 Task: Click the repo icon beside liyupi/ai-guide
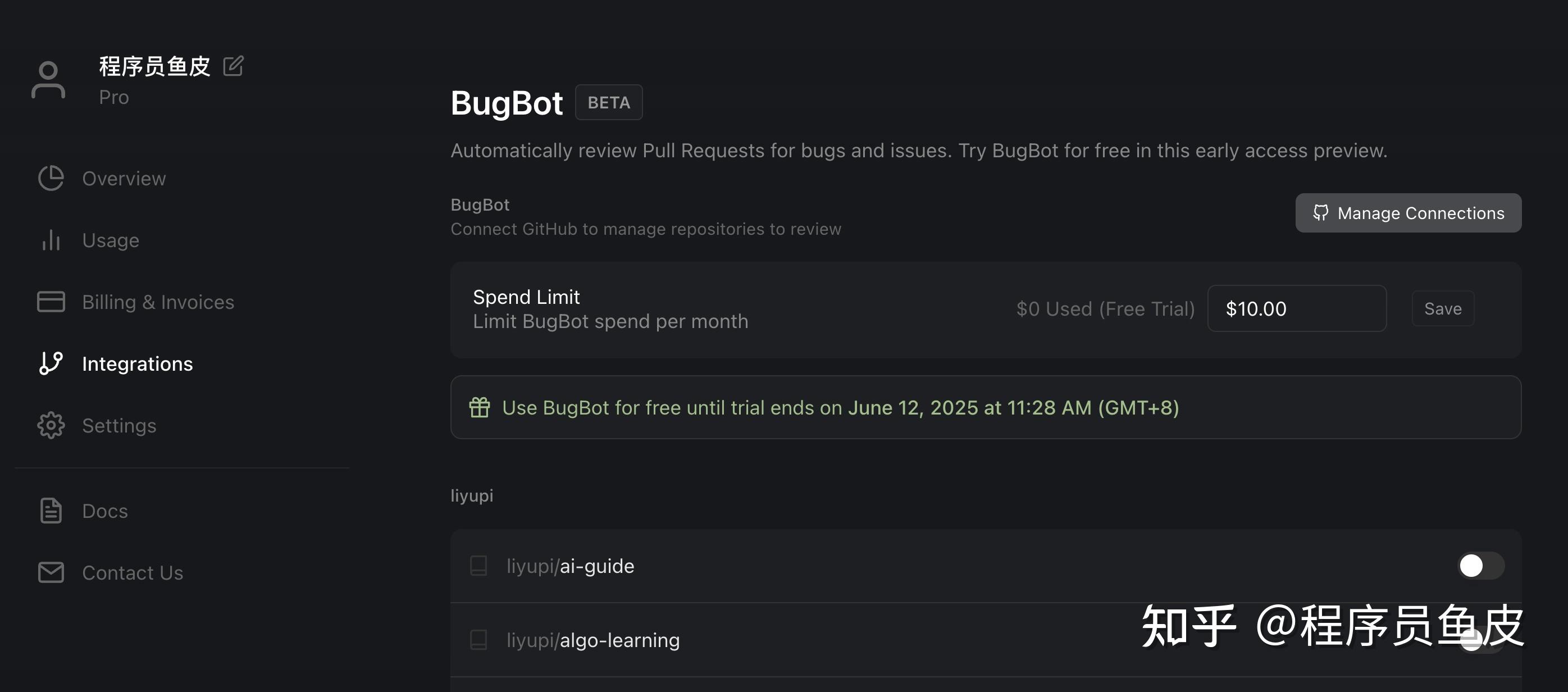(478, 566)
